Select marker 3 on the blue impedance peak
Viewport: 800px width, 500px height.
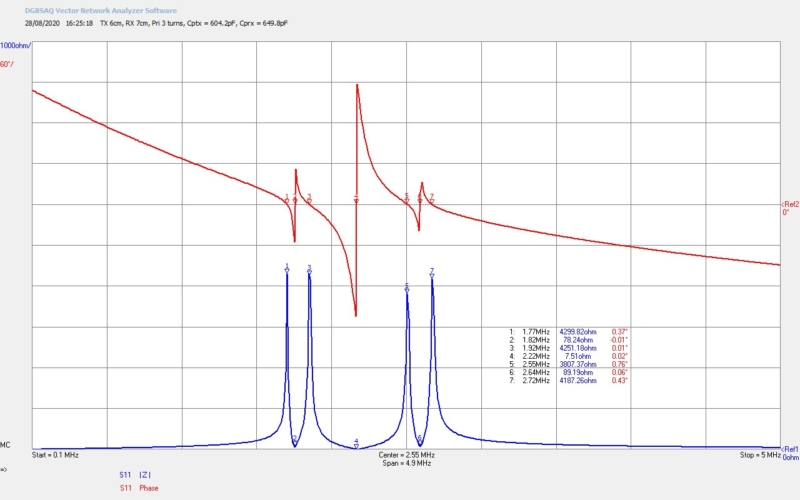(309, 268)
